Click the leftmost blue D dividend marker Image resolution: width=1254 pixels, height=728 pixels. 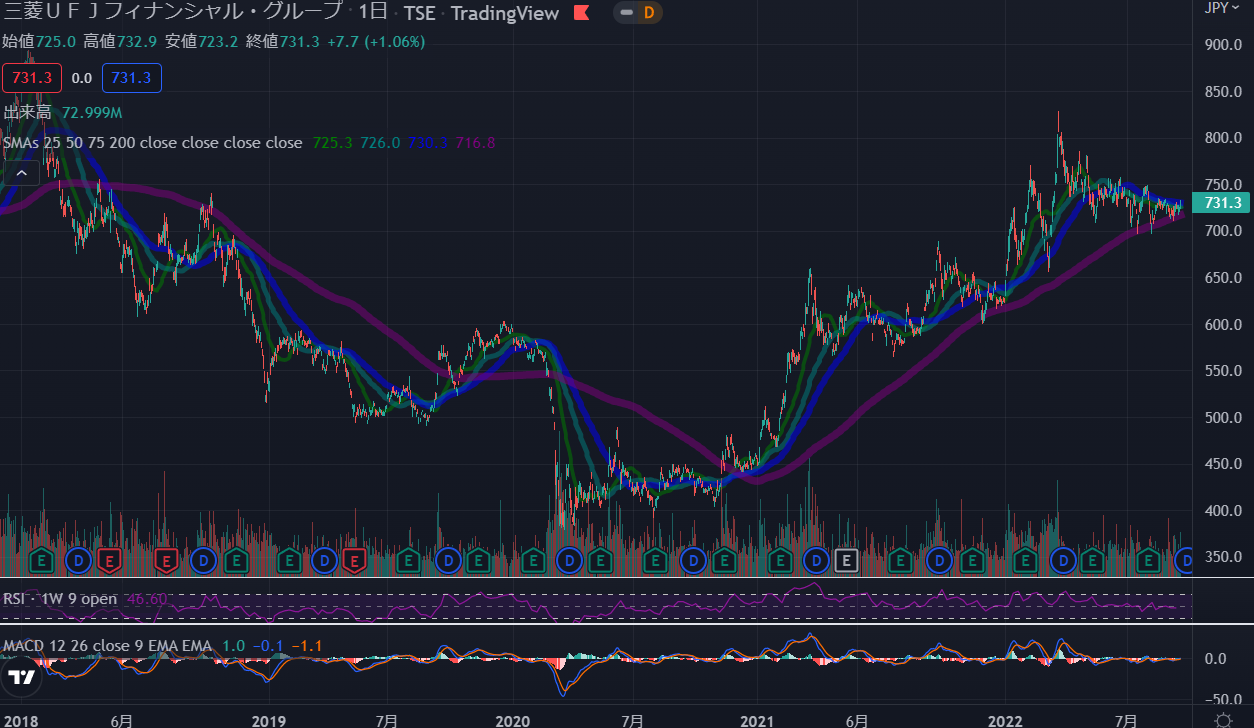coord(79,560)
